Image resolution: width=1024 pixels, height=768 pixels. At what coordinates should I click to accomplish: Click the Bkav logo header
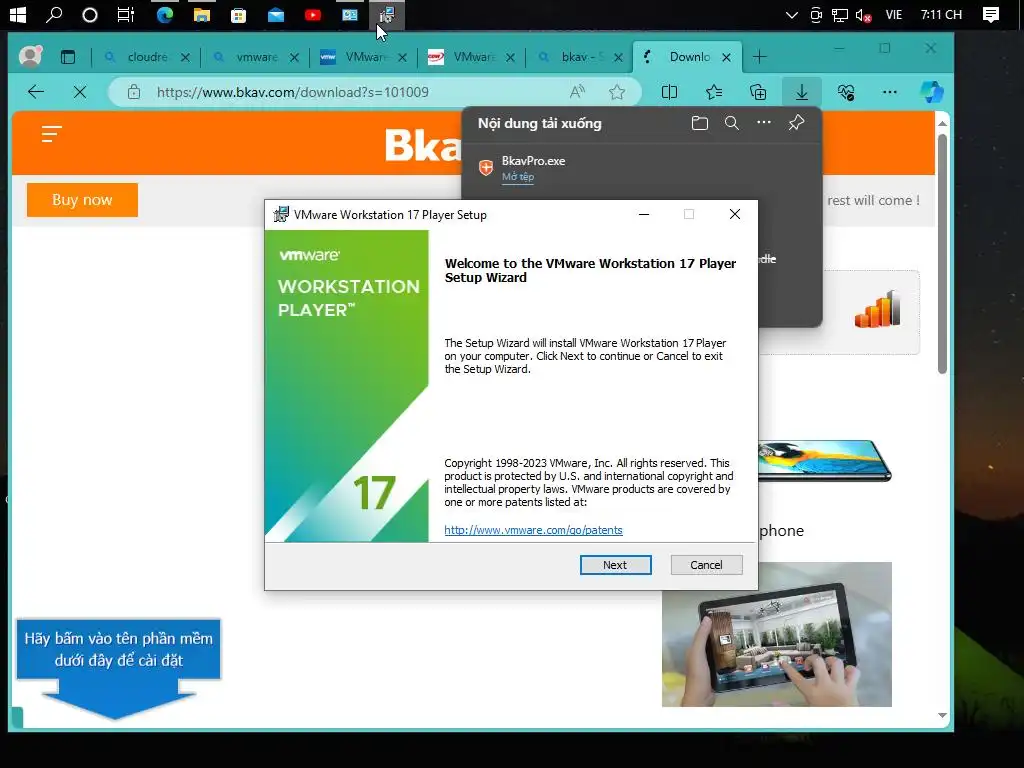pyautogui.click(x=423, y=144)
